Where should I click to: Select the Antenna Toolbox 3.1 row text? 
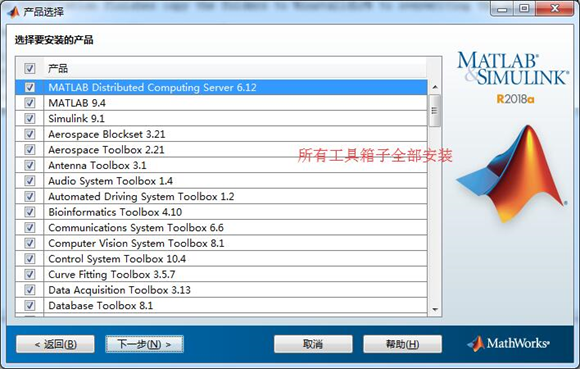click(98, 165)
